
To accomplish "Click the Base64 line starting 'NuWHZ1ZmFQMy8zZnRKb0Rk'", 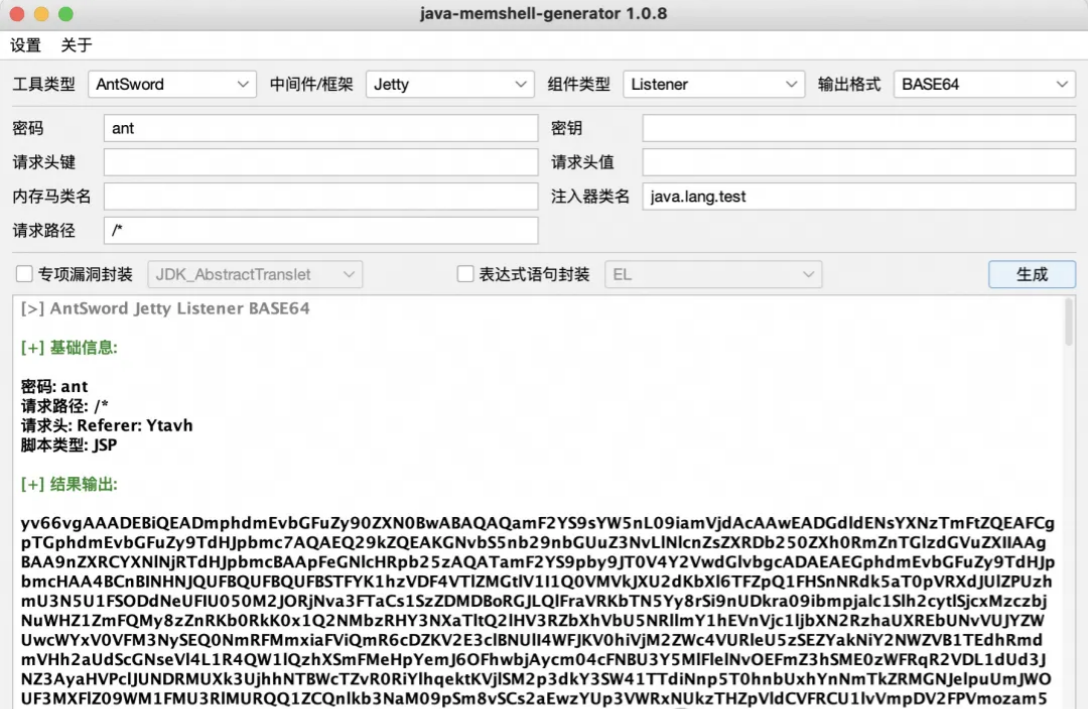I will coord(532,620).
